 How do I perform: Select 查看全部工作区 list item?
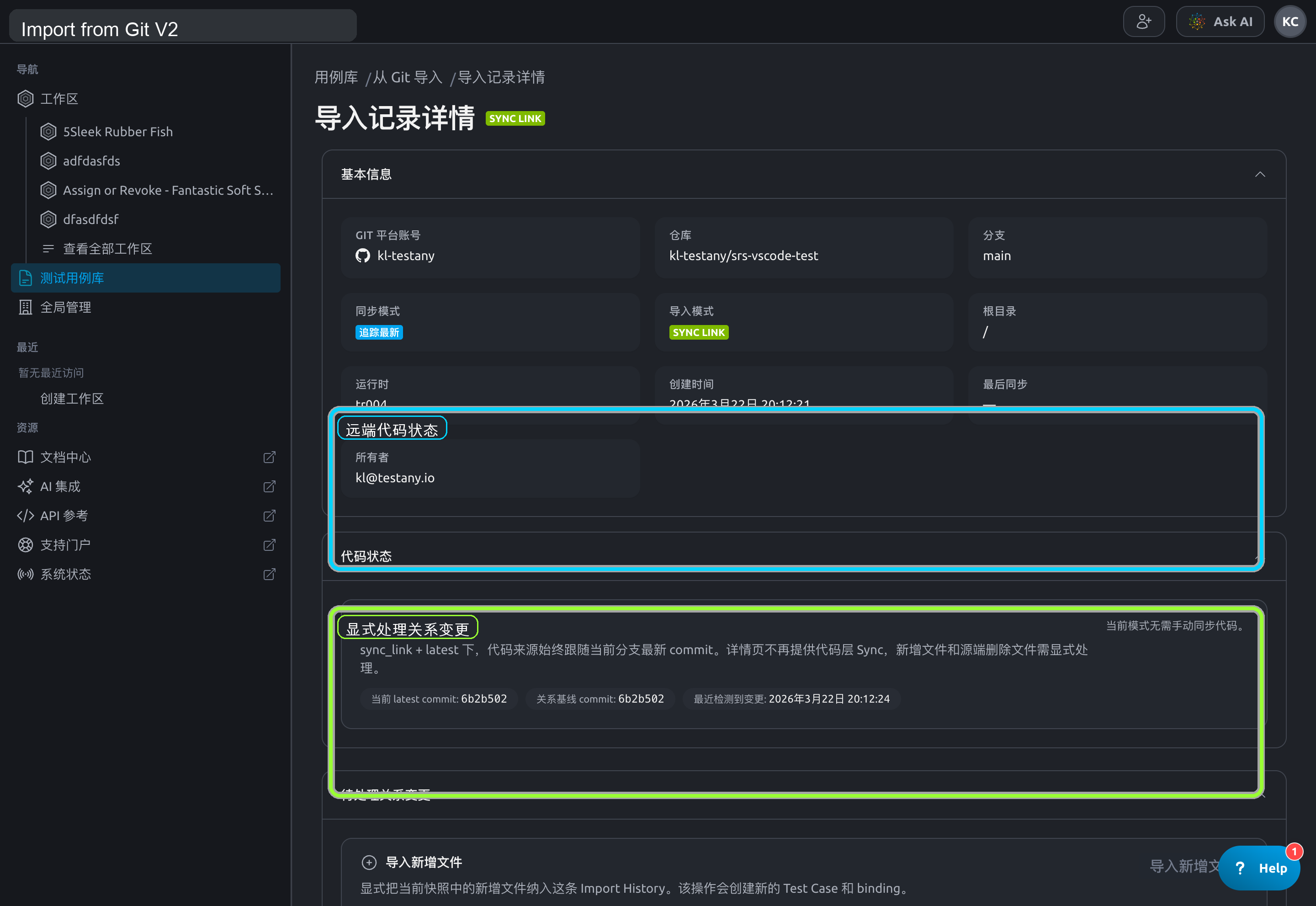(x=107, y=249)
